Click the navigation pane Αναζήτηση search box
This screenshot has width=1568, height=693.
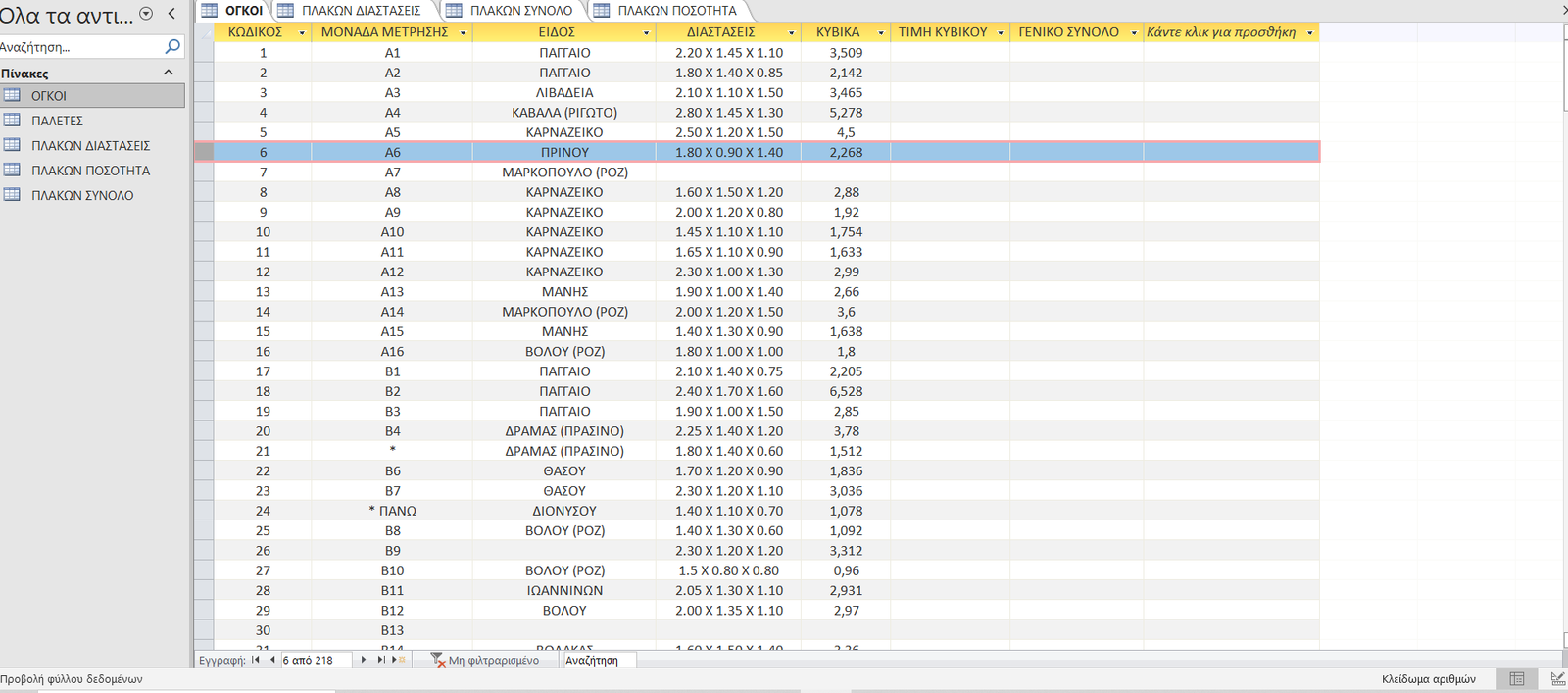81,46
